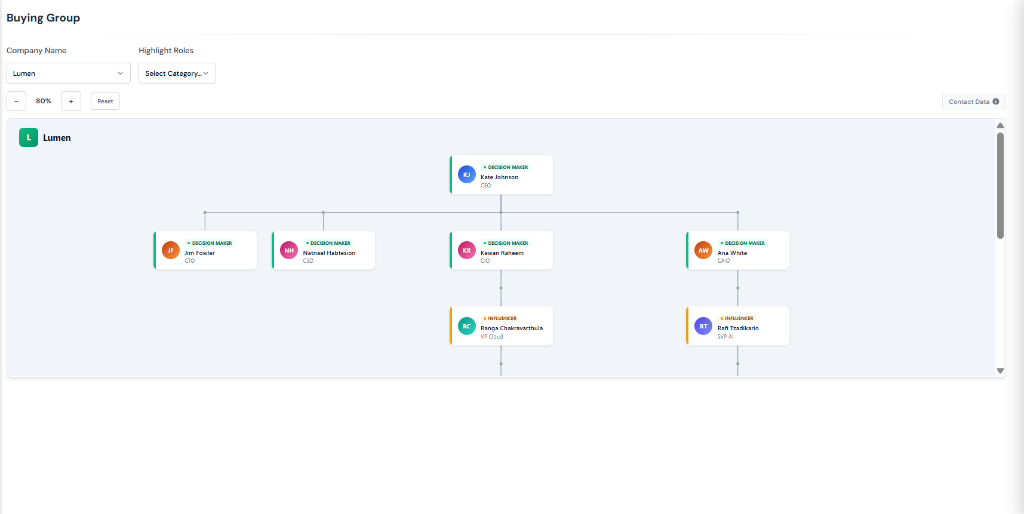Screen dimensions: 1024x514
Task: Click the info icon beside Contact Data
Action: coord(996,101)
